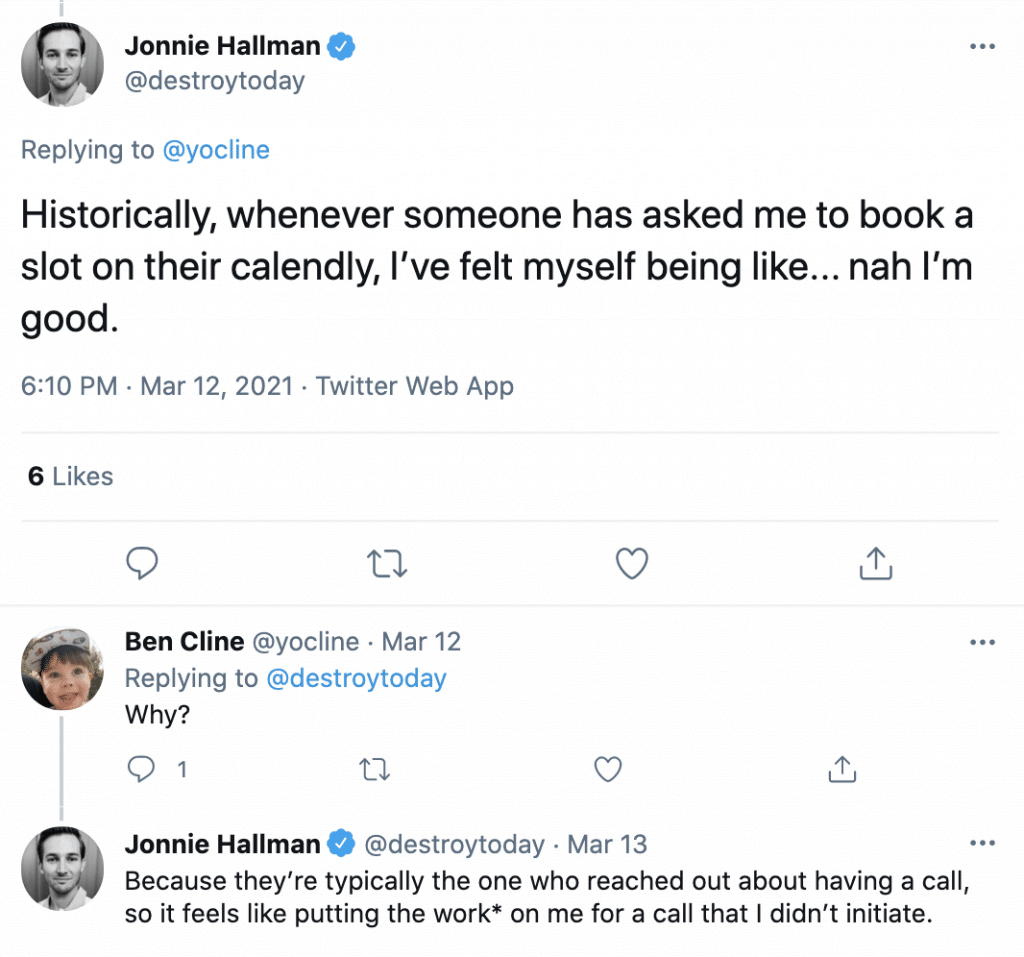Share Ben Cline's reply tweet

[x=841, y=768]
